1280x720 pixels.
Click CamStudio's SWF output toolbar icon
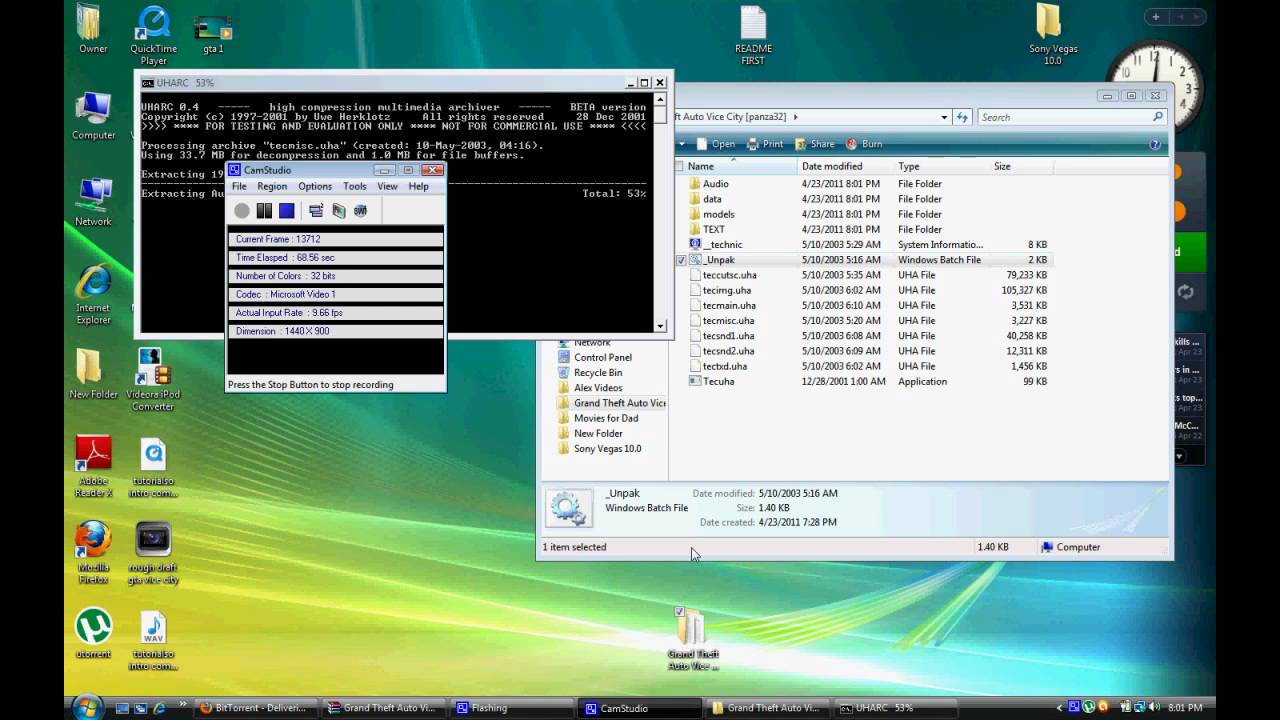[361, 211]
